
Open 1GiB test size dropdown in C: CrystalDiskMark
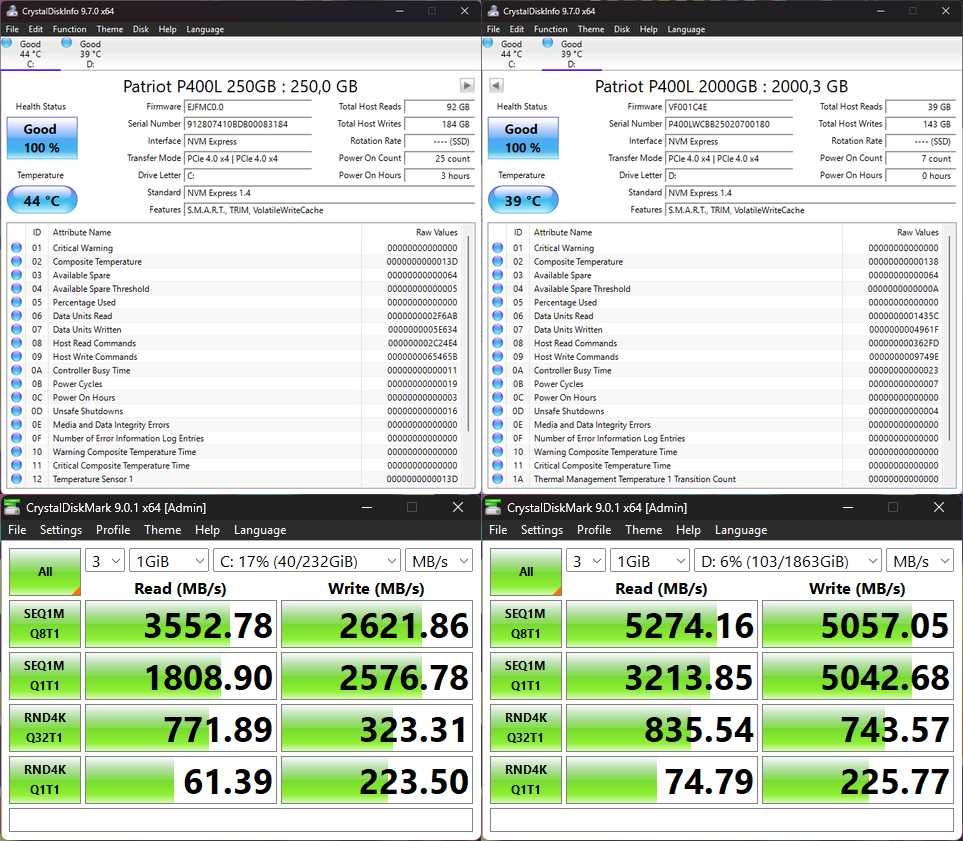coord(170,561)
